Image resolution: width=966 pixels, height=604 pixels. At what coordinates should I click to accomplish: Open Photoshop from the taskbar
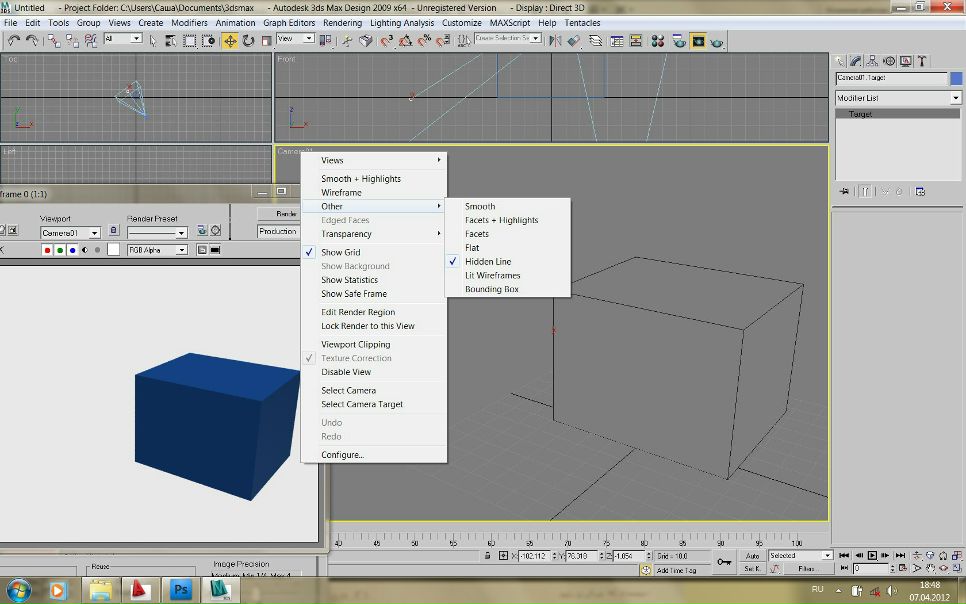(x=181, y=590)
